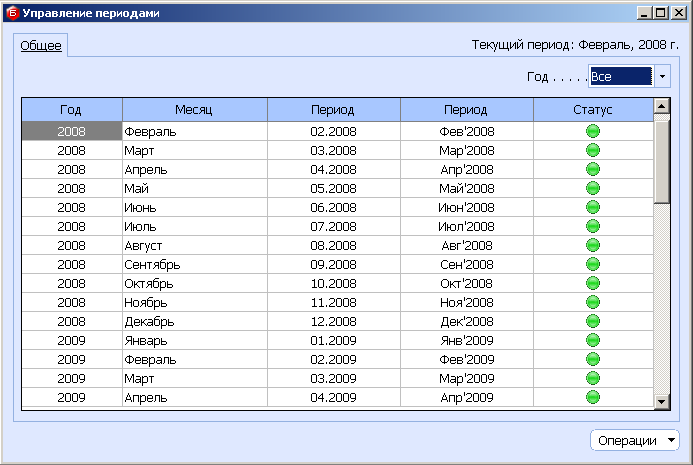Click the green status icon for January 2009
The image size is (693, 465).
593,340
